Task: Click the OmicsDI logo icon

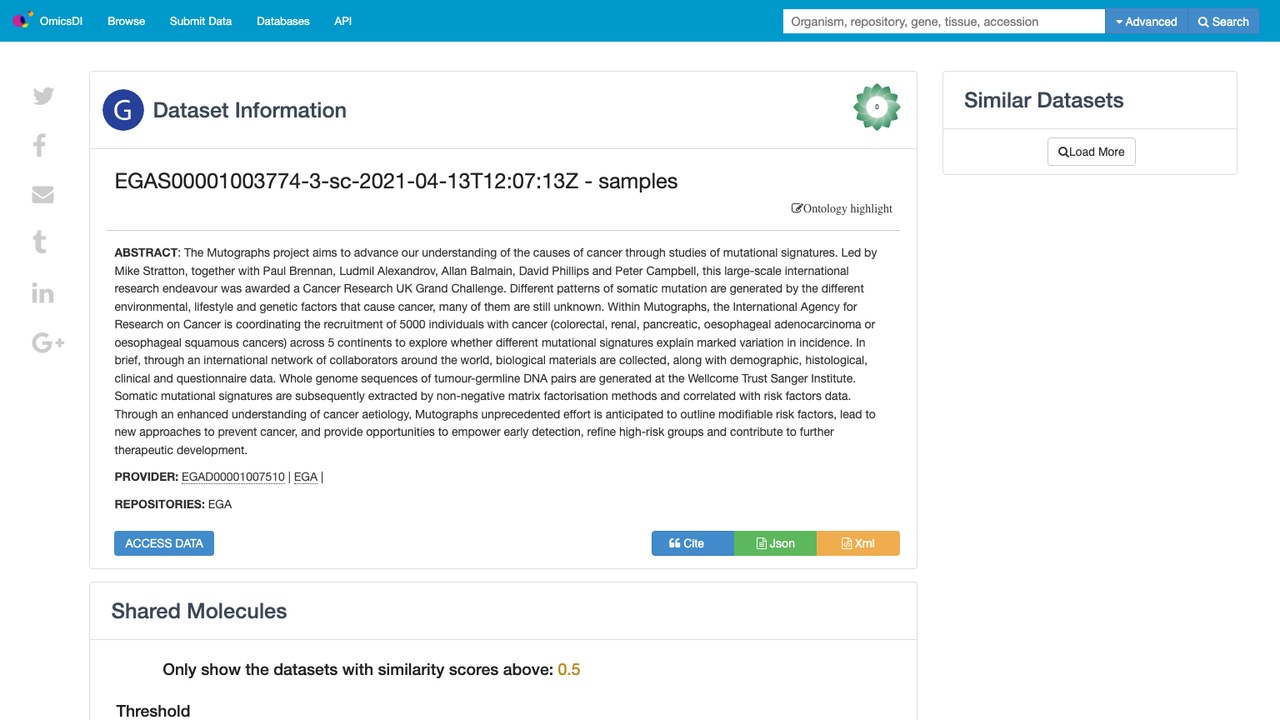Action: click(x=22, y=21)
